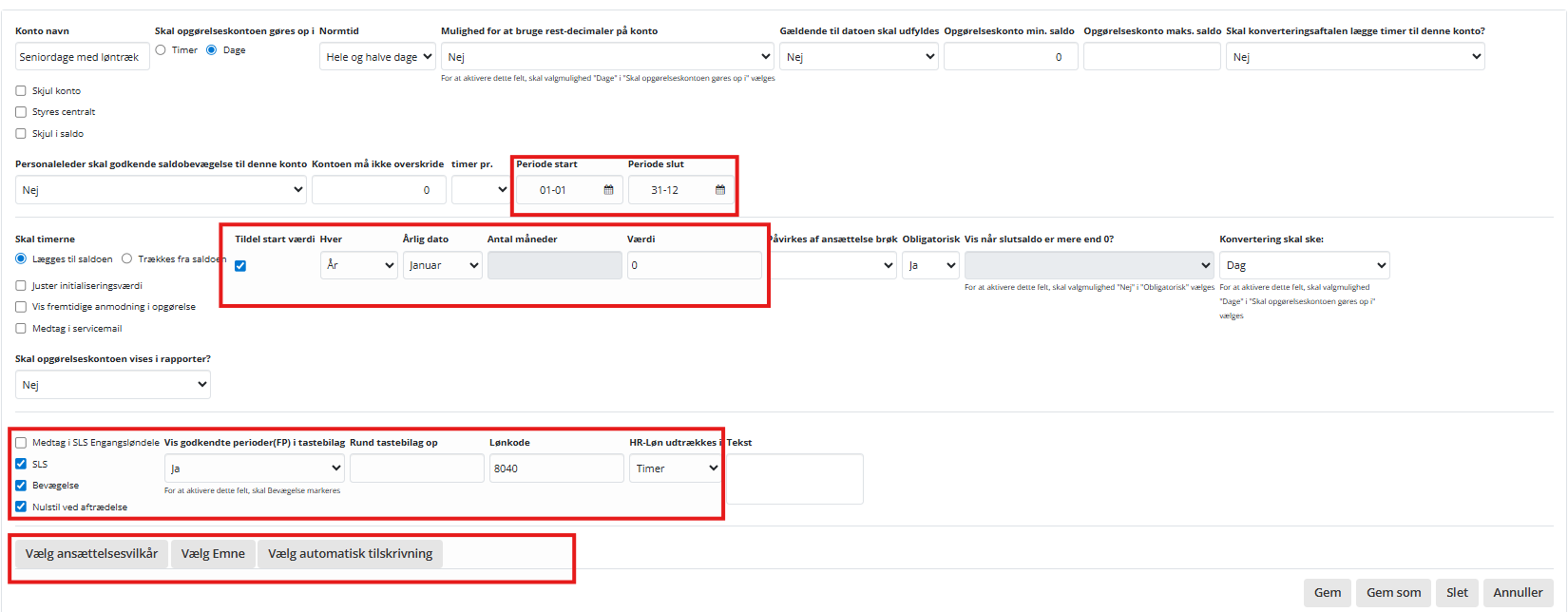1568x612 pixels.
Task: Open the Konvertering skal ske dropdown
Action: point(1304,265)
